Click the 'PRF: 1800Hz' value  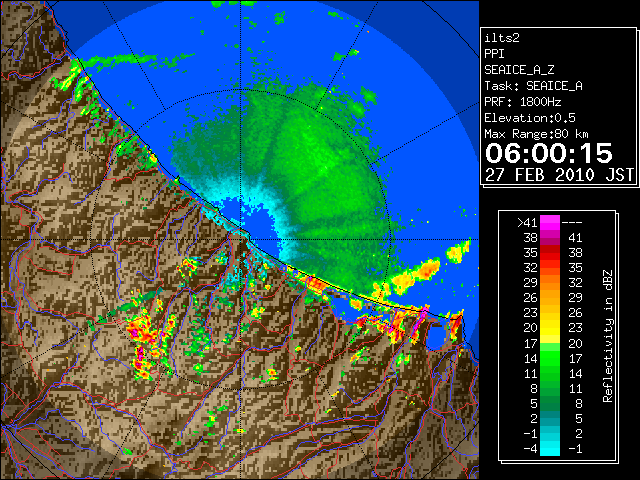[x=523, y=102]
